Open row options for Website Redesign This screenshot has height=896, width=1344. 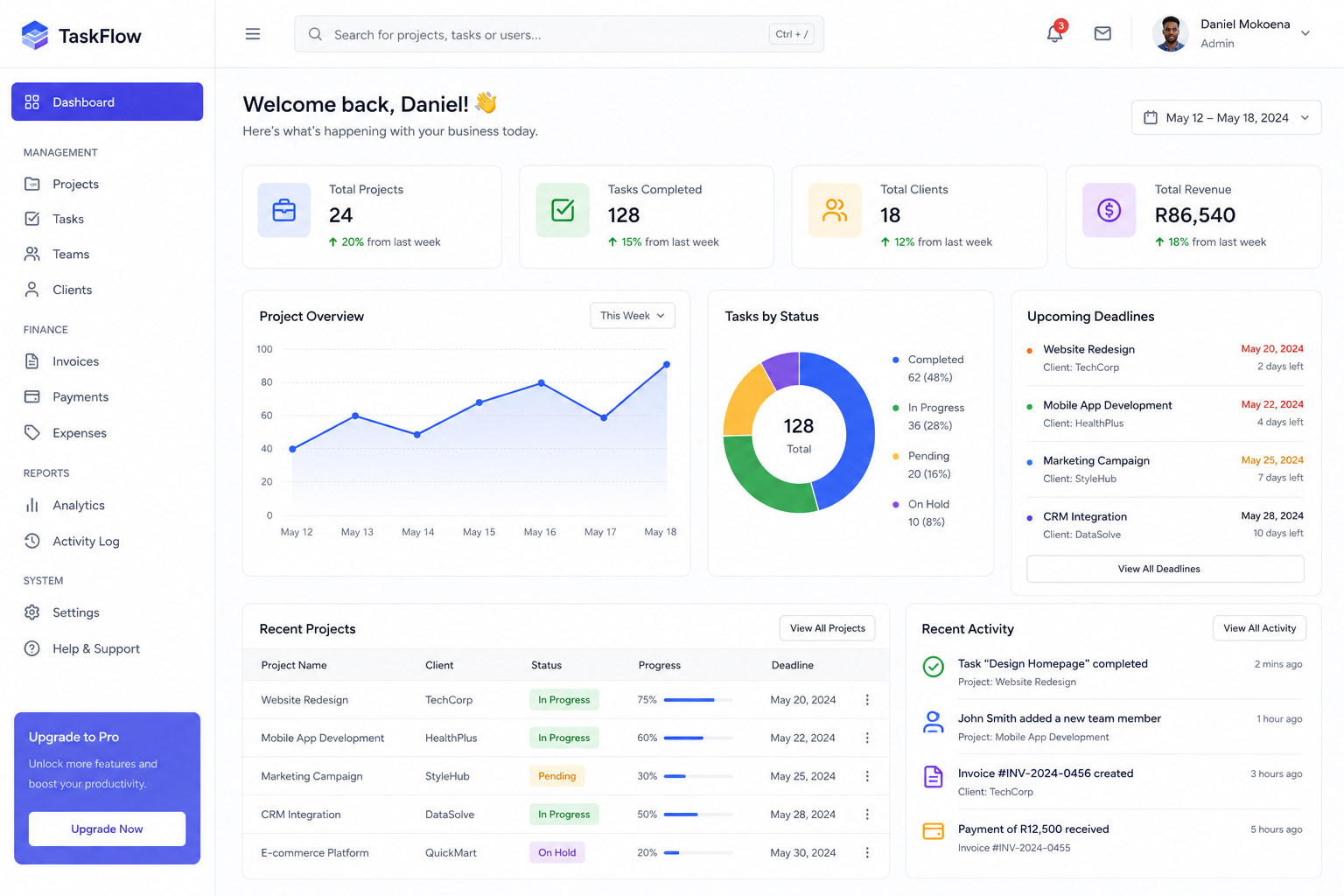[867, 700]
